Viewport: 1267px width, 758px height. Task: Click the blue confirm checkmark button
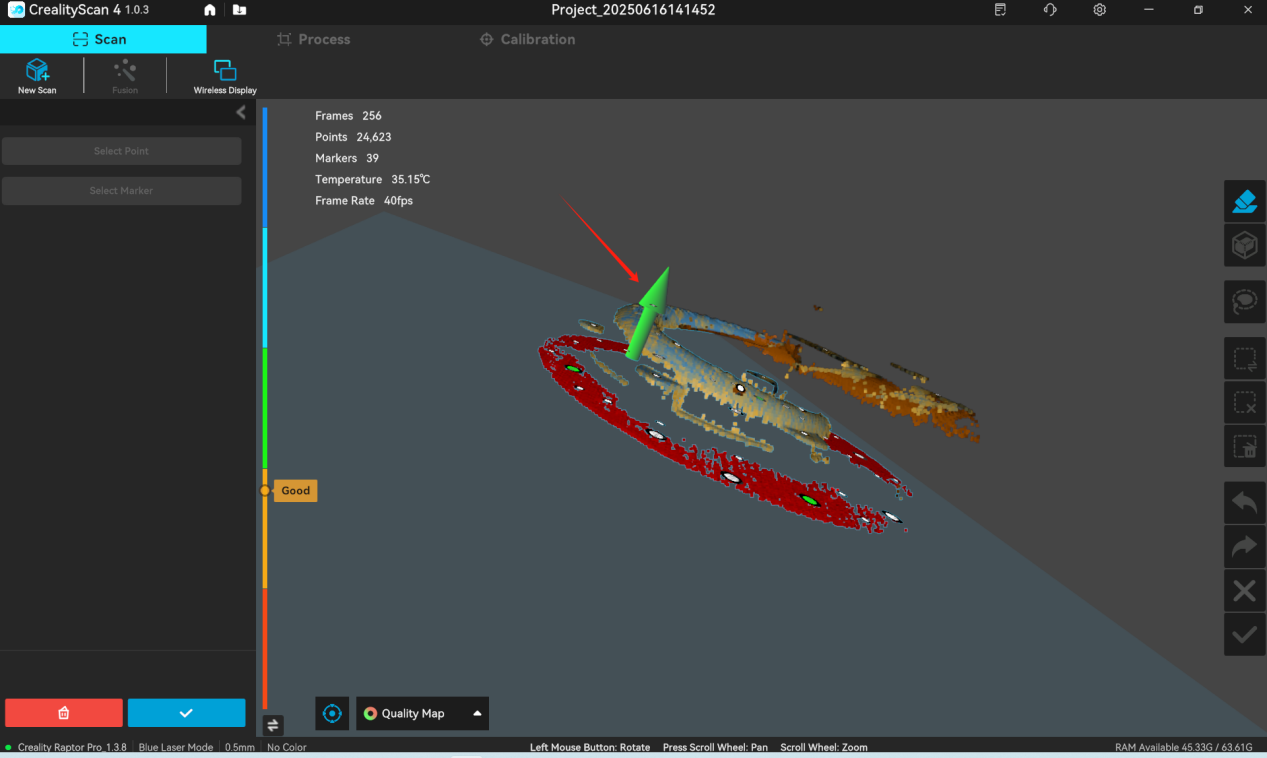tap(186, 712)
